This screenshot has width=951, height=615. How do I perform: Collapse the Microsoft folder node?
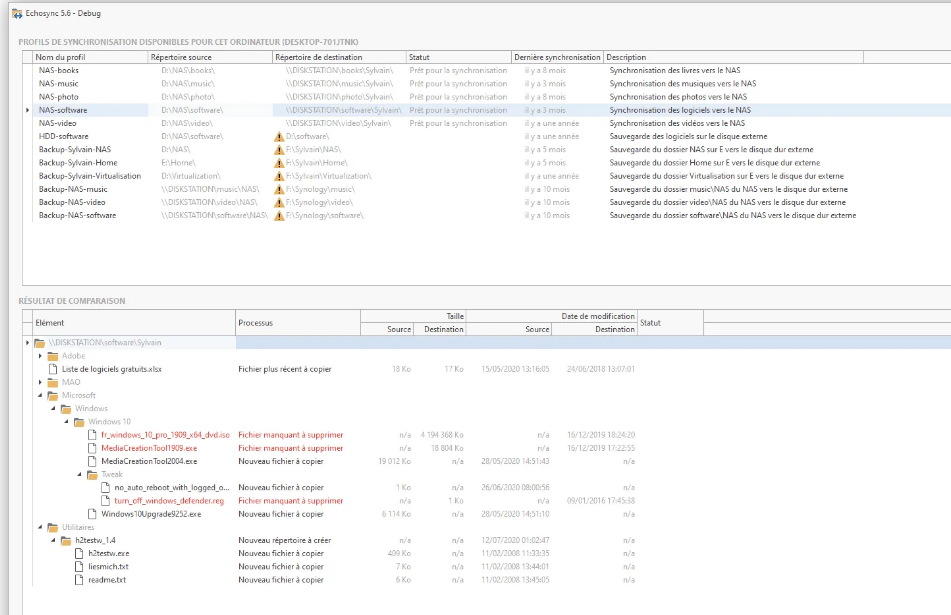tap(41, 395)
